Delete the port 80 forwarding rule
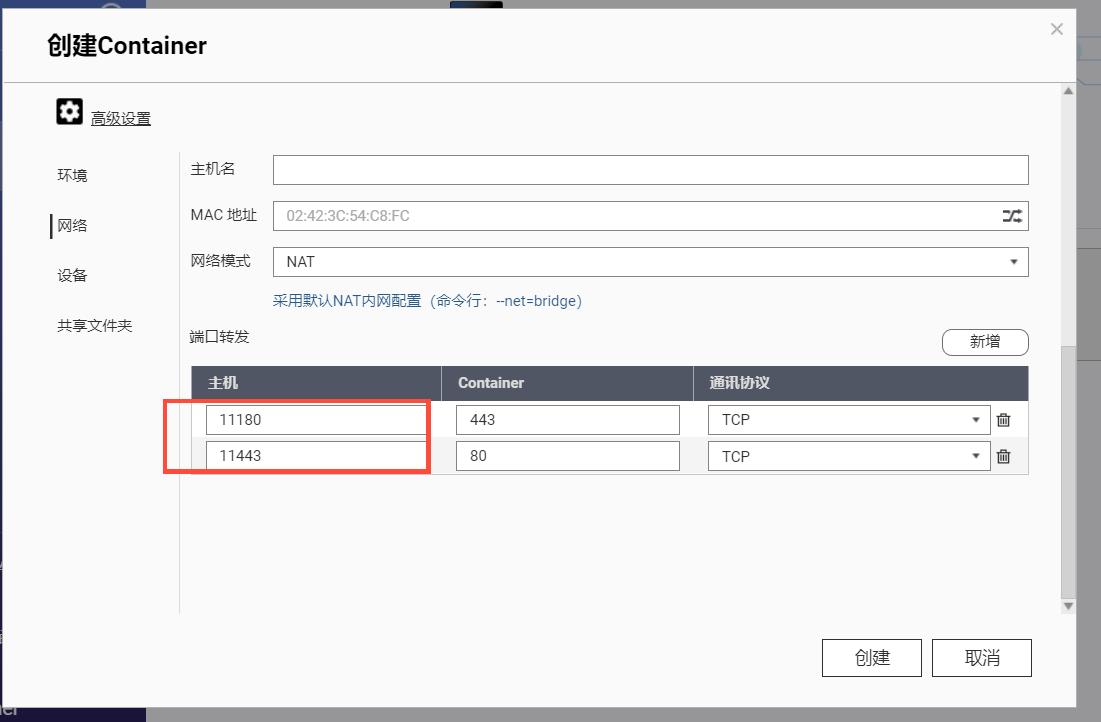The image size is (1101, 722). pos(1005,456)
